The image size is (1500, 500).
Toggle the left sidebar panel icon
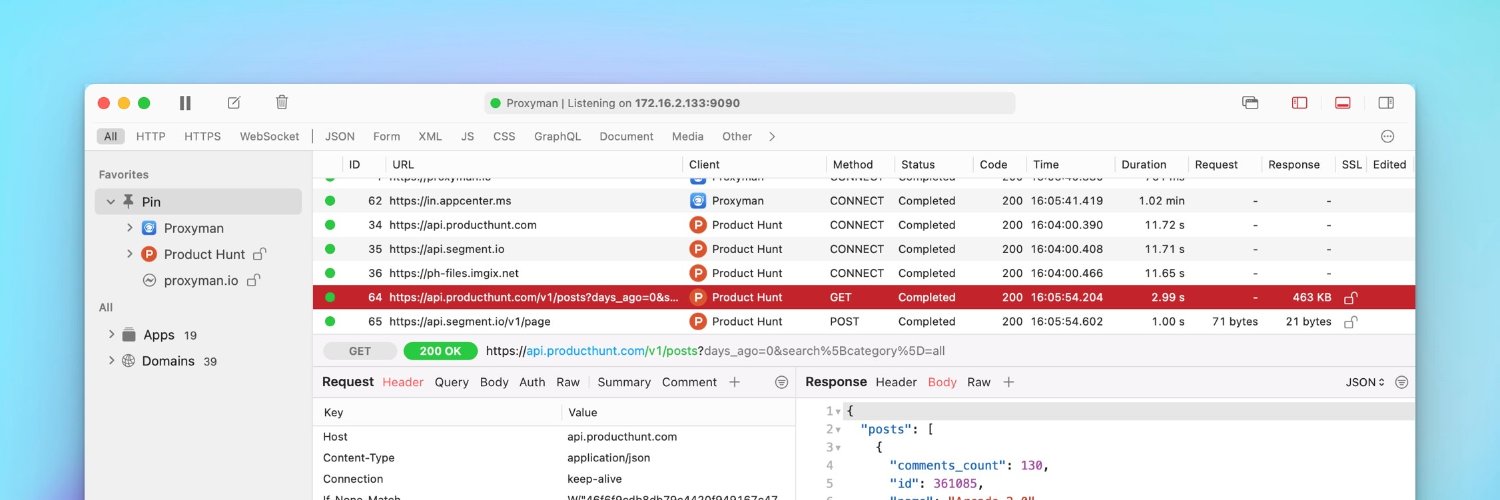pyautogui.click(x=1300, y=103)
